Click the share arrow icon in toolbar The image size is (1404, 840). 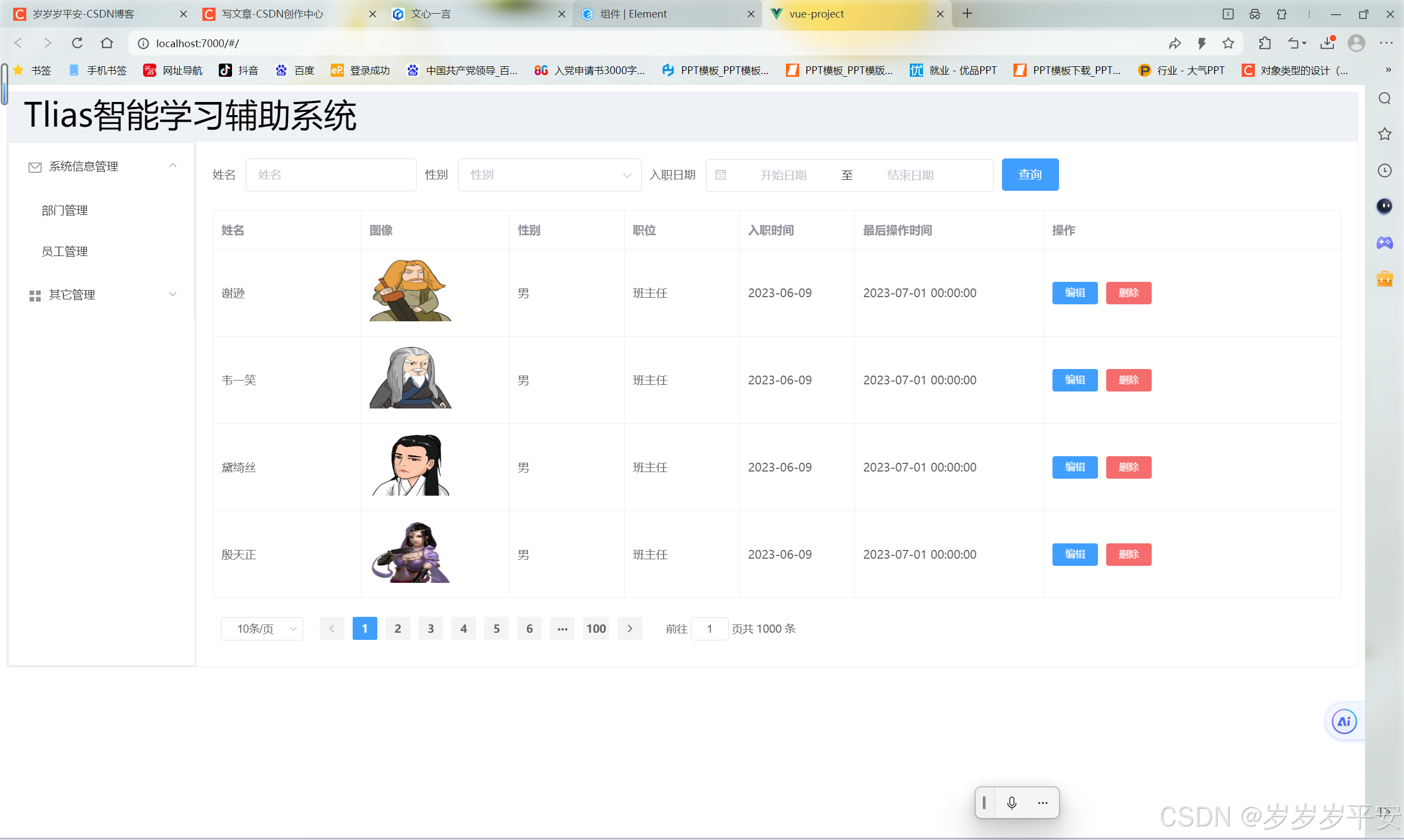[1175, 43]
